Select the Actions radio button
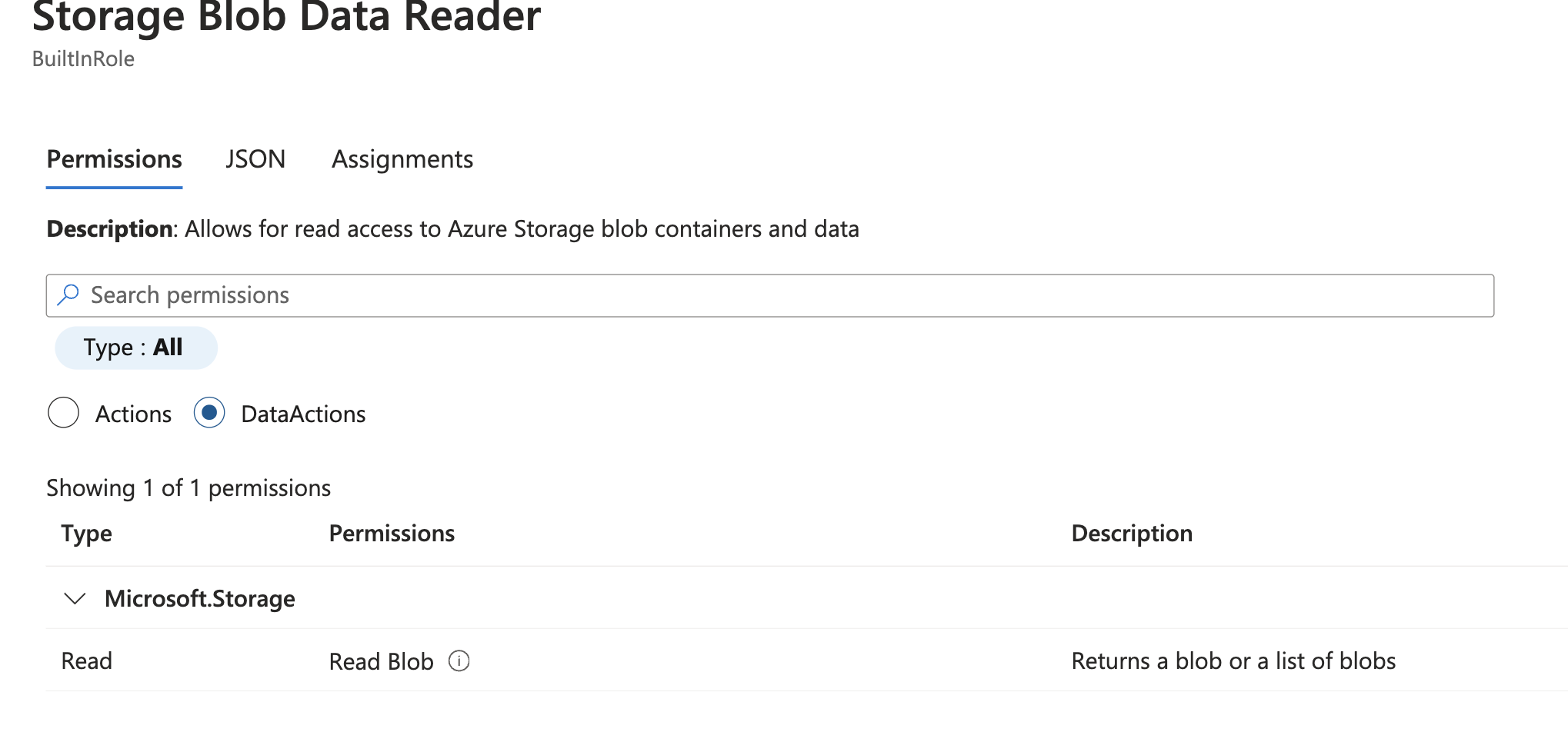 tap(64, 413)
